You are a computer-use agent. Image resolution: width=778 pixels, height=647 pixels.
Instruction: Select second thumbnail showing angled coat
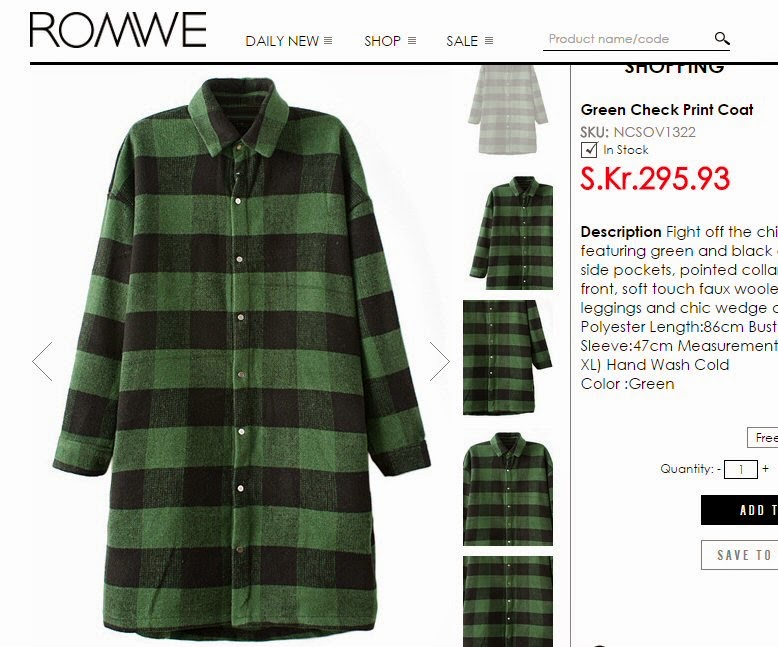[x=511, y=232]
